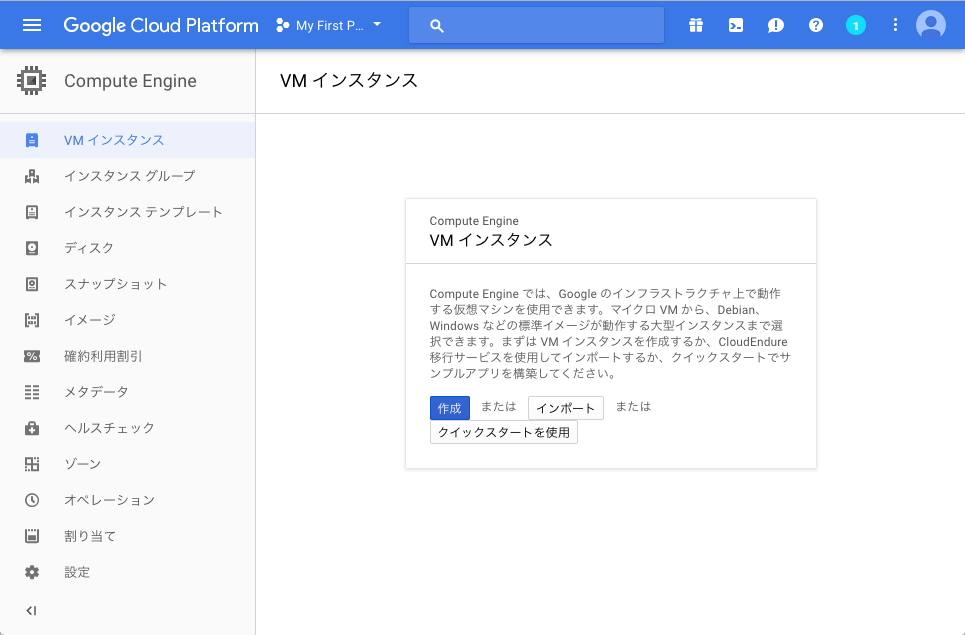Open the send feedback icon
965x635 pixels.
[775, 25]
